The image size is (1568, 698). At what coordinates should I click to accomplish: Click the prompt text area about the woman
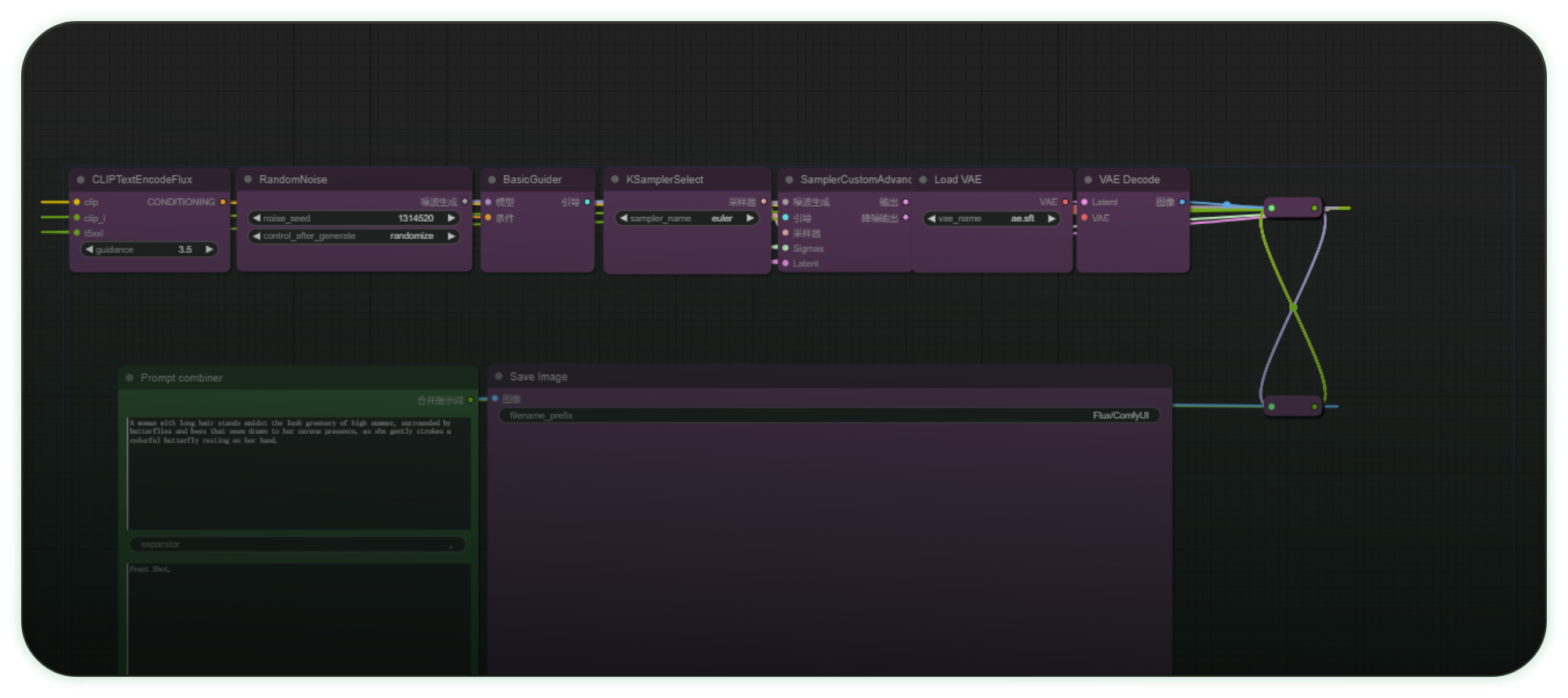click(298, 472)
